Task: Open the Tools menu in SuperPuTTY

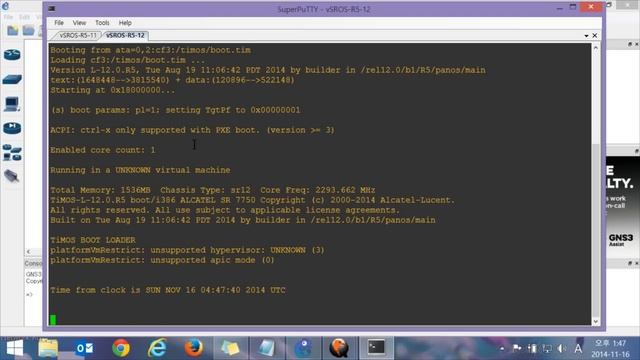Action: click(102, 23)
